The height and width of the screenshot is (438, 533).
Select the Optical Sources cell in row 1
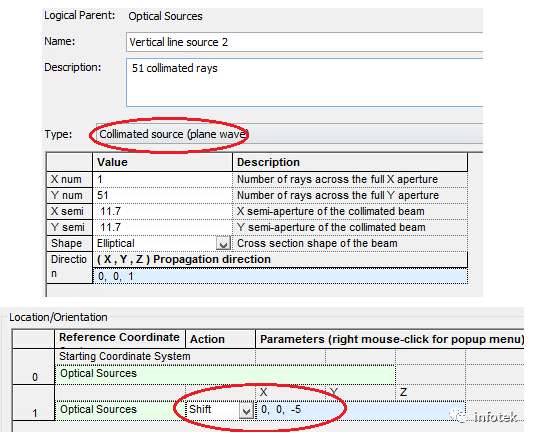click(x=120, y=410)
